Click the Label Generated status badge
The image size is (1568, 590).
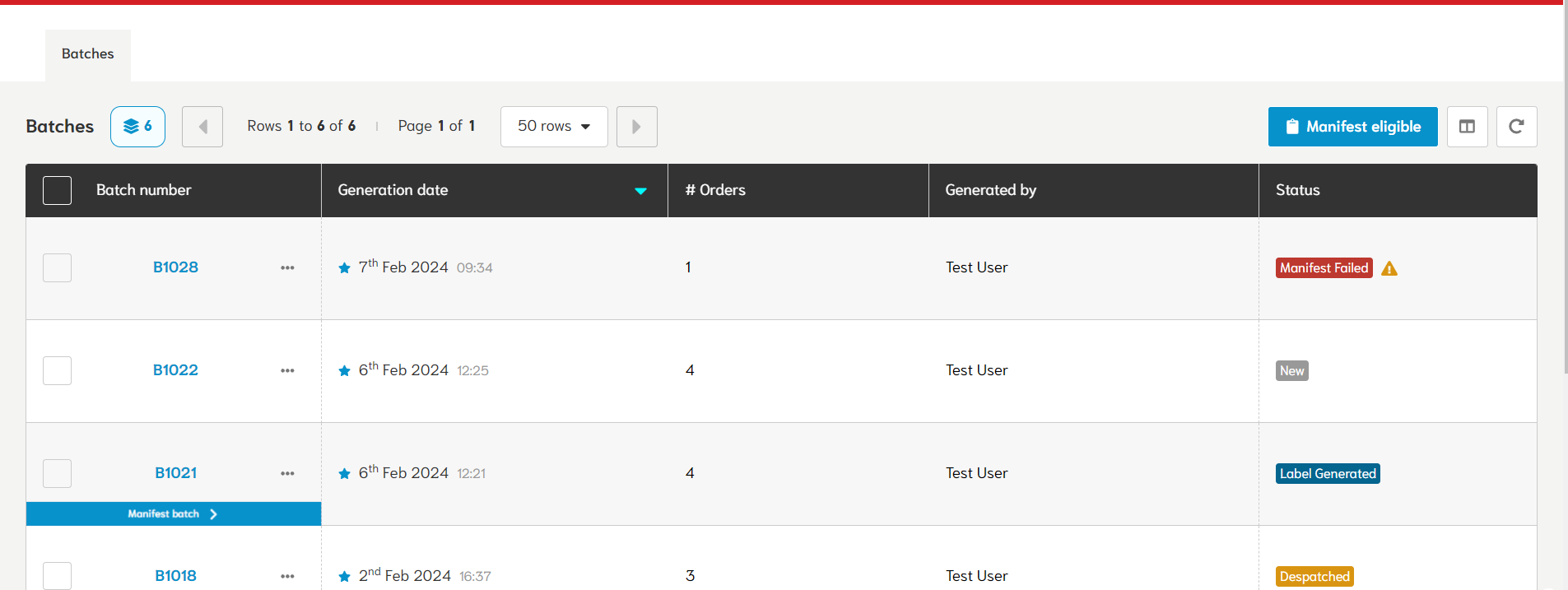tap(1328, 474)
